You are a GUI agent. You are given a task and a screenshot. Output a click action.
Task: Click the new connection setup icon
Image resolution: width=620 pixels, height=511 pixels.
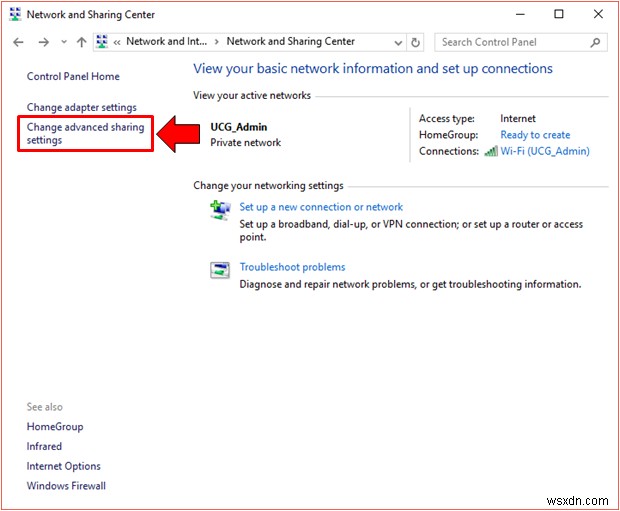pos(220,210)
